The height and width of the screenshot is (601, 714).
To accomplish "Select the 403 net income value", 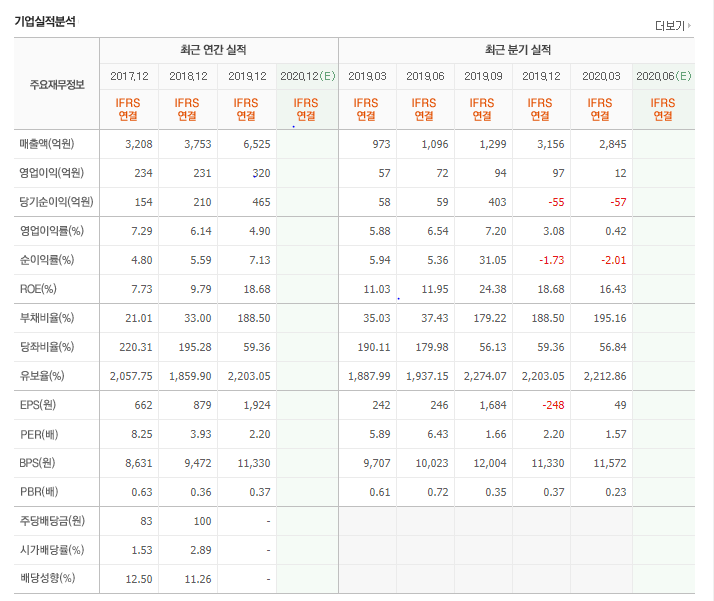I will (497, 202).
